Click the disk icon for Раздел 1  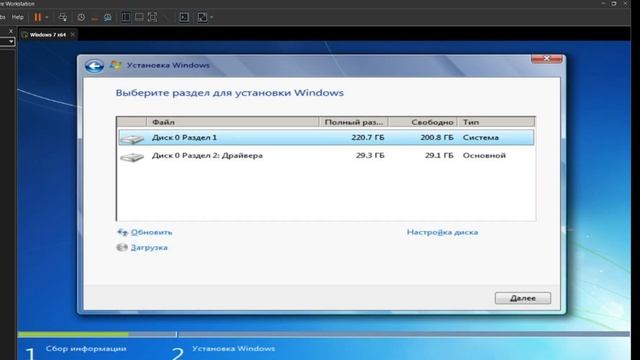tap(132, 139)
